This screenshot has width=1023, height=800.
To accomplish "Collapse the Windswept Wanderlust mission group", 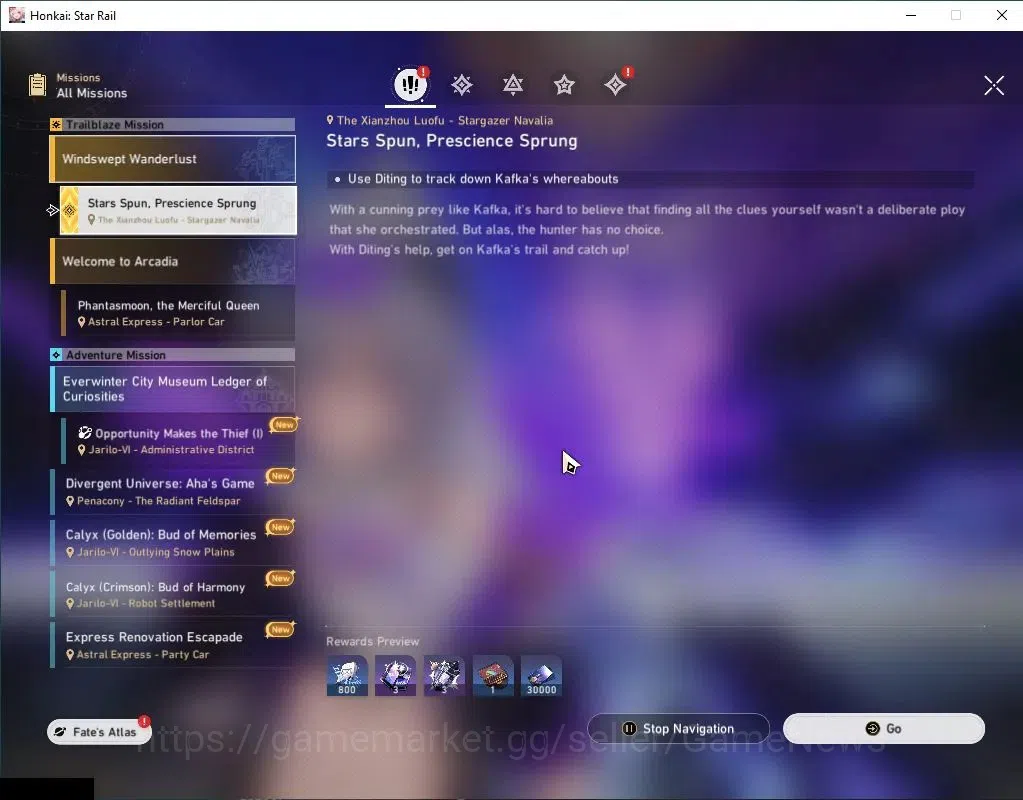I will 172,159.
